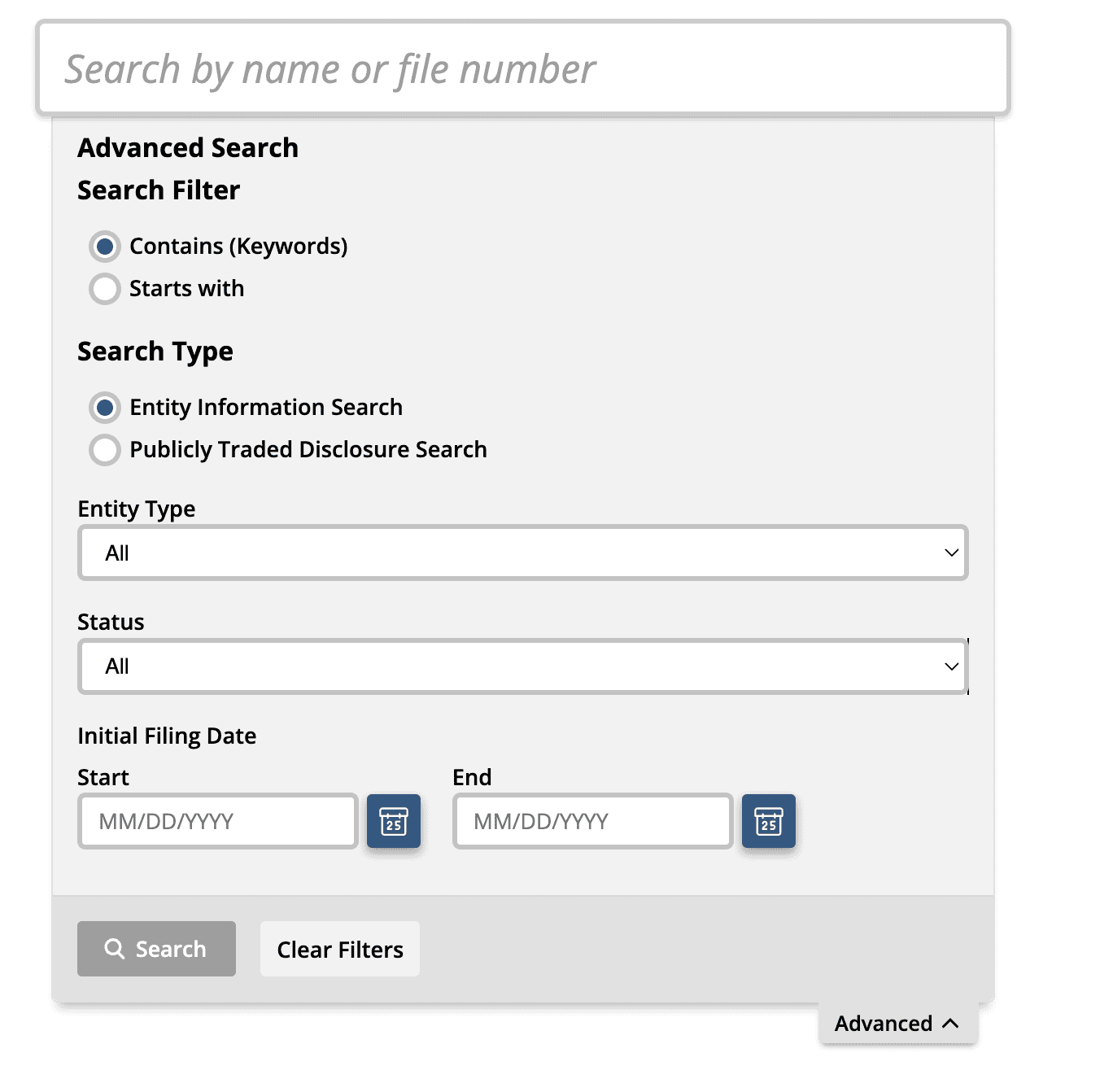Click the Advanced chevron-up icon
This screenshot has height=1092, width=1113.
click(950, 1024)
